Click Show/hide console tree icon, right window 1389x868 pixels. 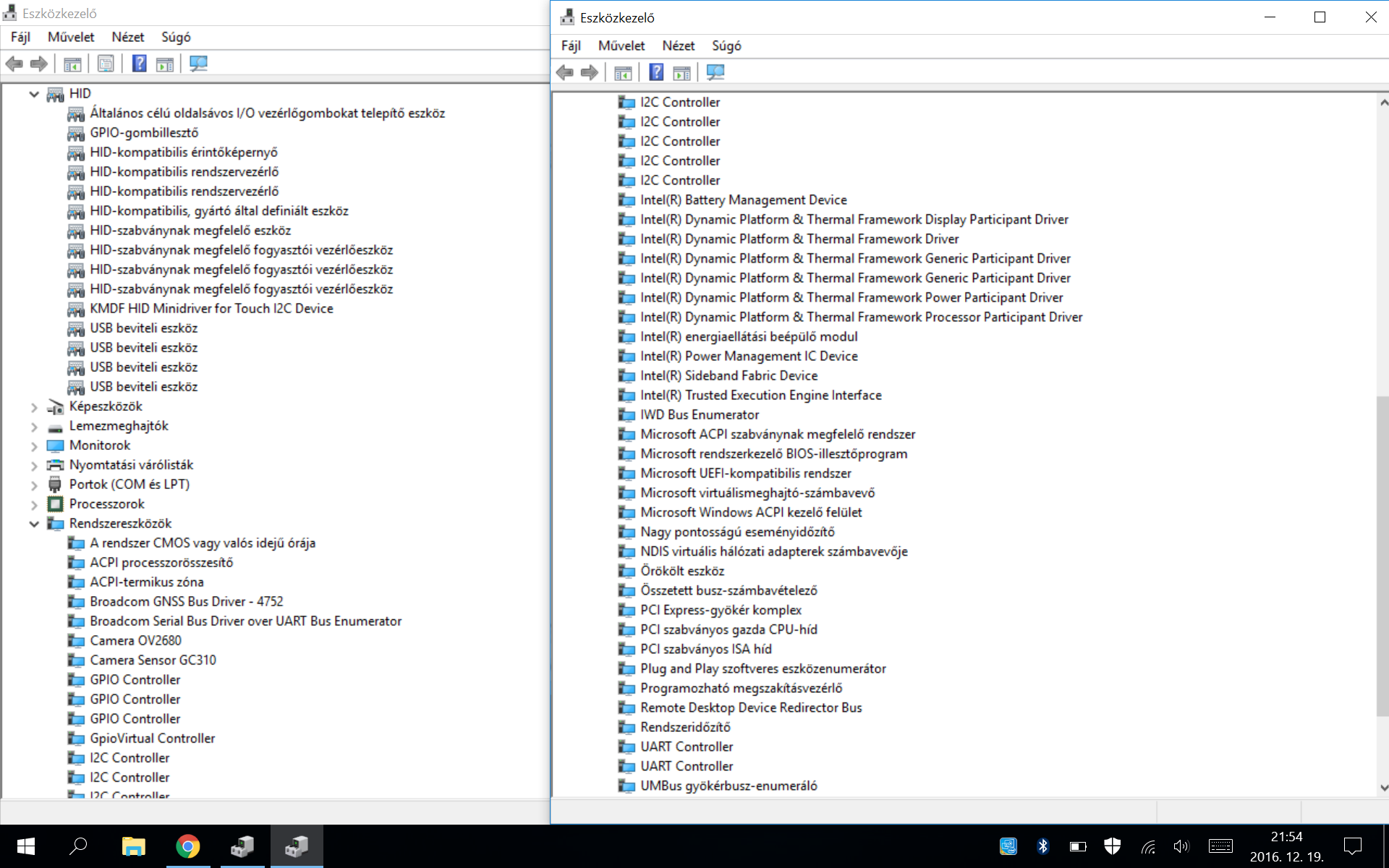(623, 72)
